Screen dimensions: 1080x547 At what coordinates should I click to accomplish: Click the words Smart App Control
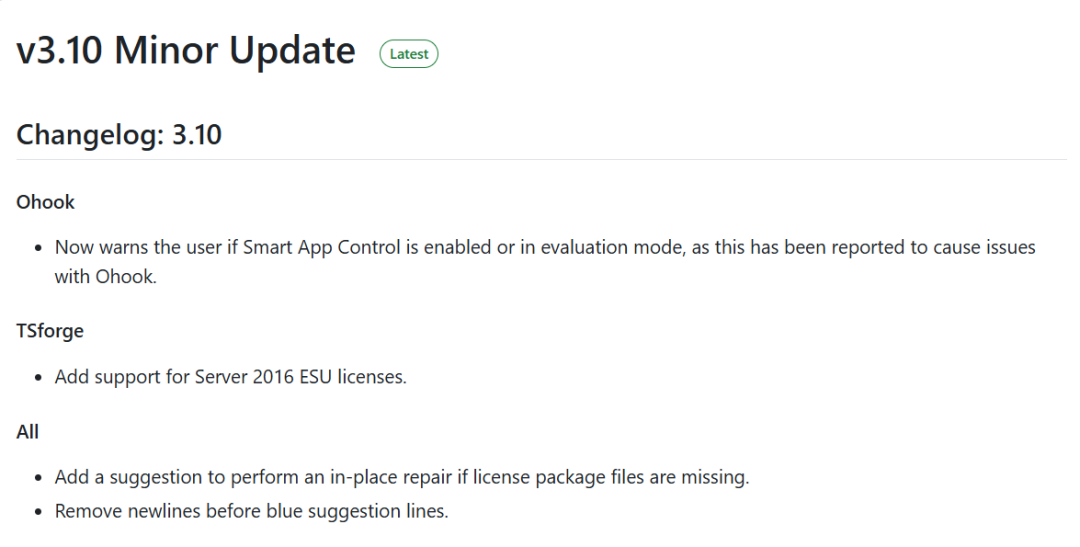tap(322, 247)
